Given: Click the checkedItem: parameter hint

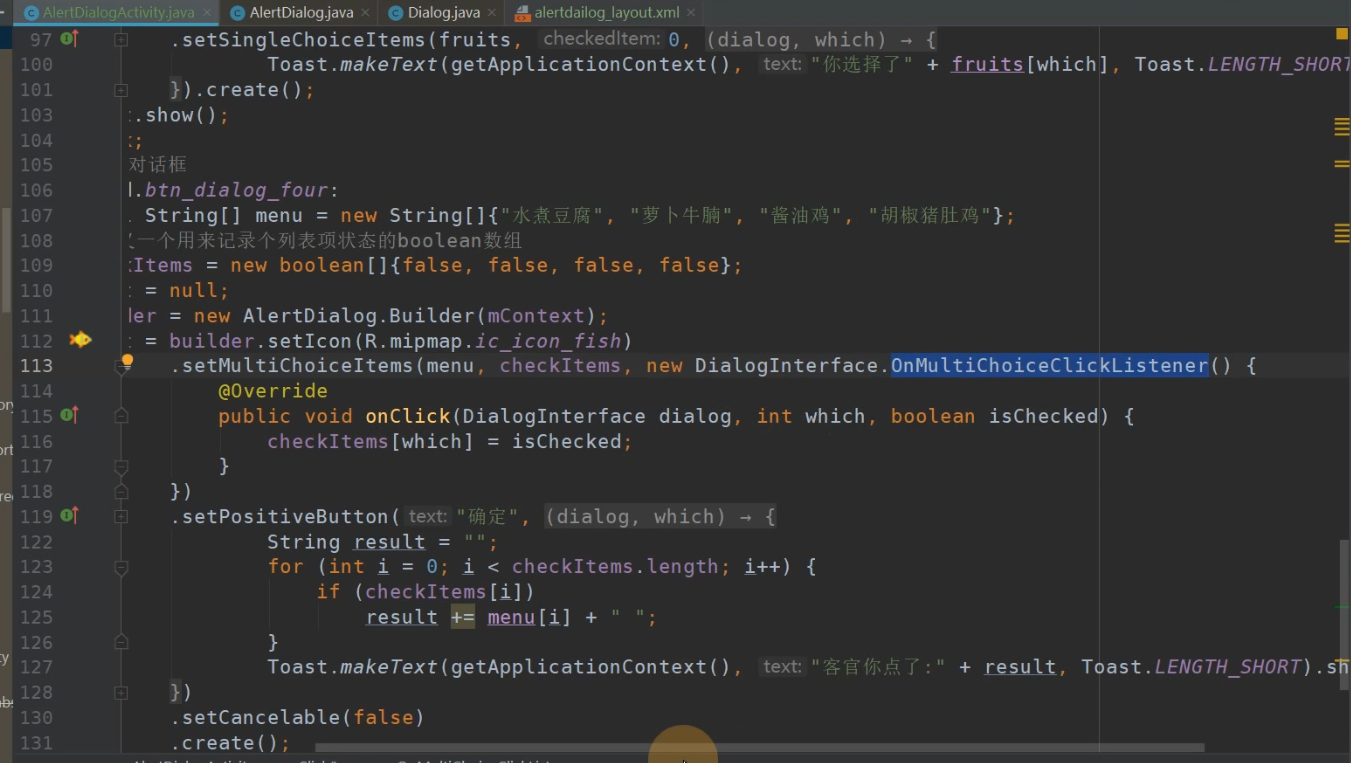Looking at the screenshot, I should 602,39.
